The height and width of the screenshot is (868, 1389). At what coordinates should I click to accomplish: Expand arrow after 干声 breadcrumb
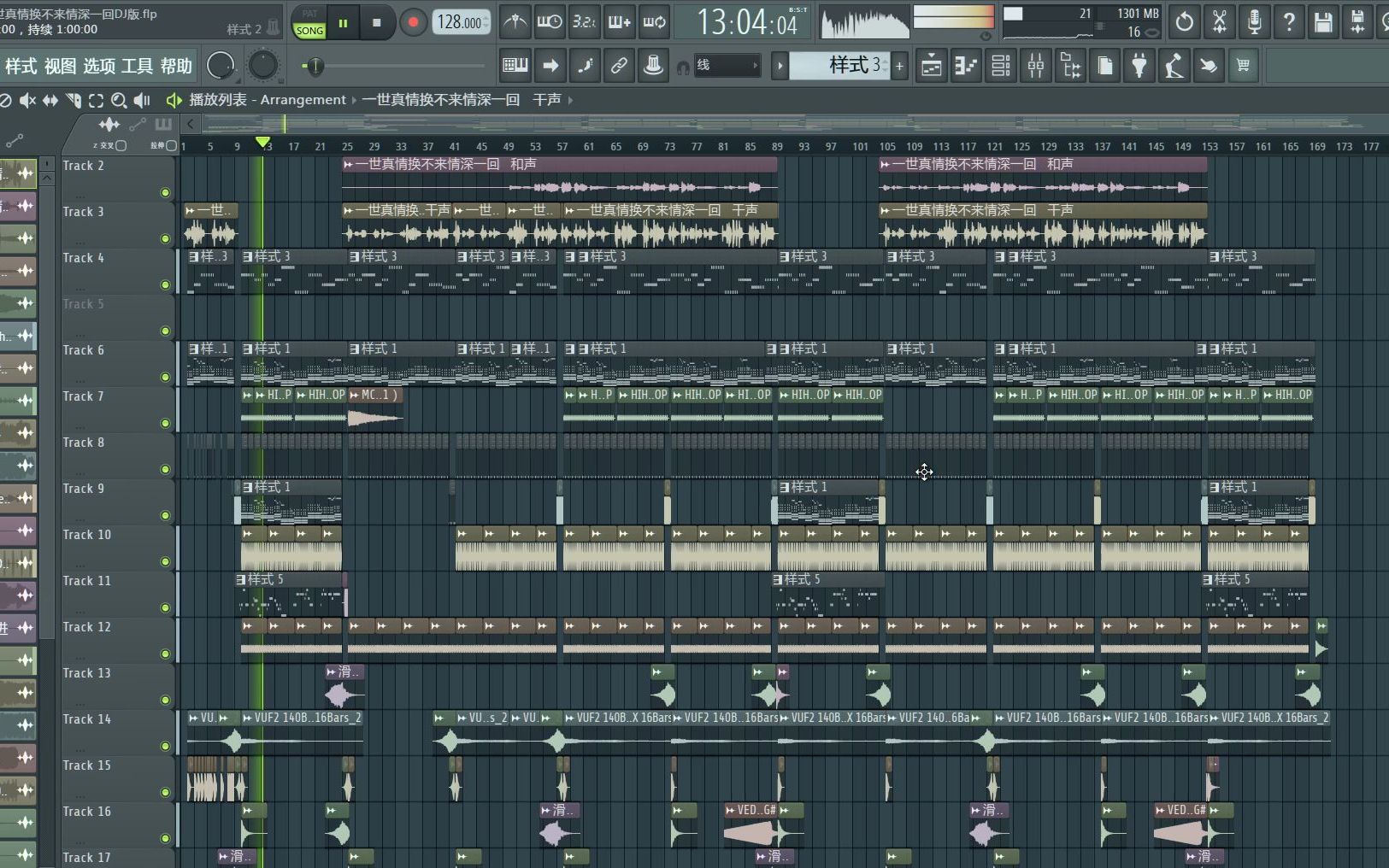pyautogui.click(x=570, y=100)
